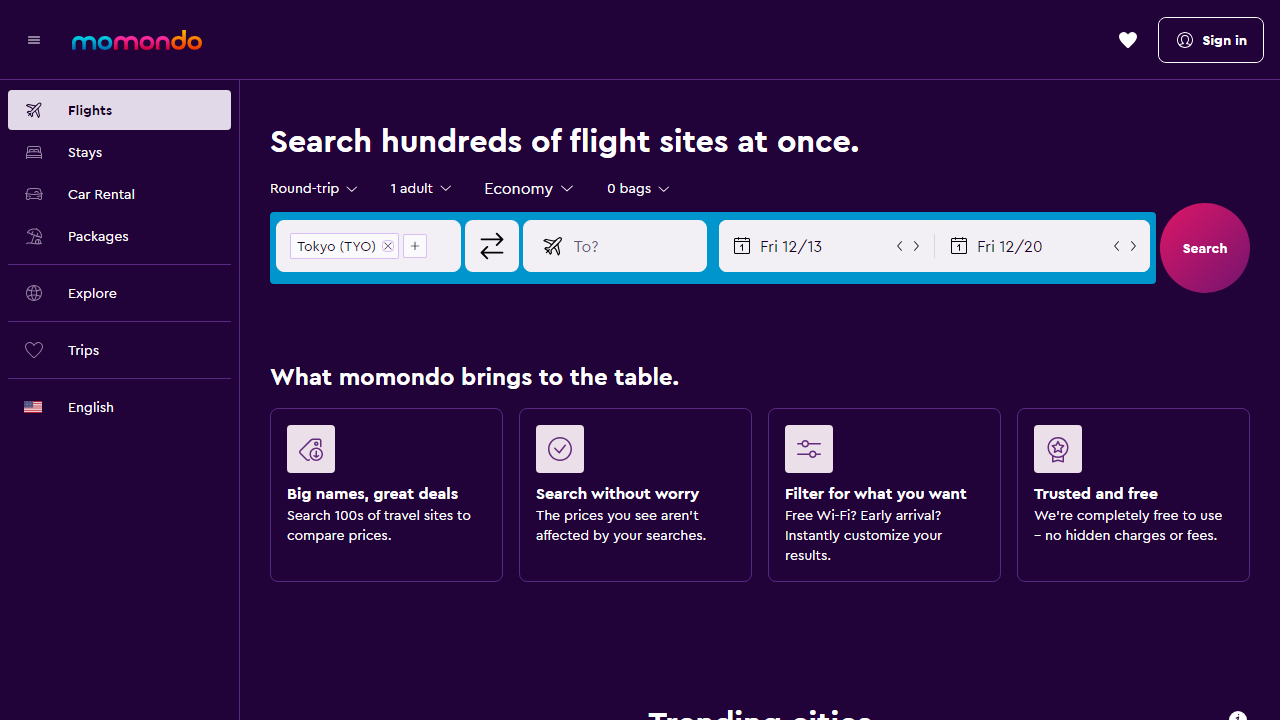Remove Tokyo (TYO) from the origin field
Image resolution: width=1280 pixels, height=720 pixels.
click(x=387, y=246)
